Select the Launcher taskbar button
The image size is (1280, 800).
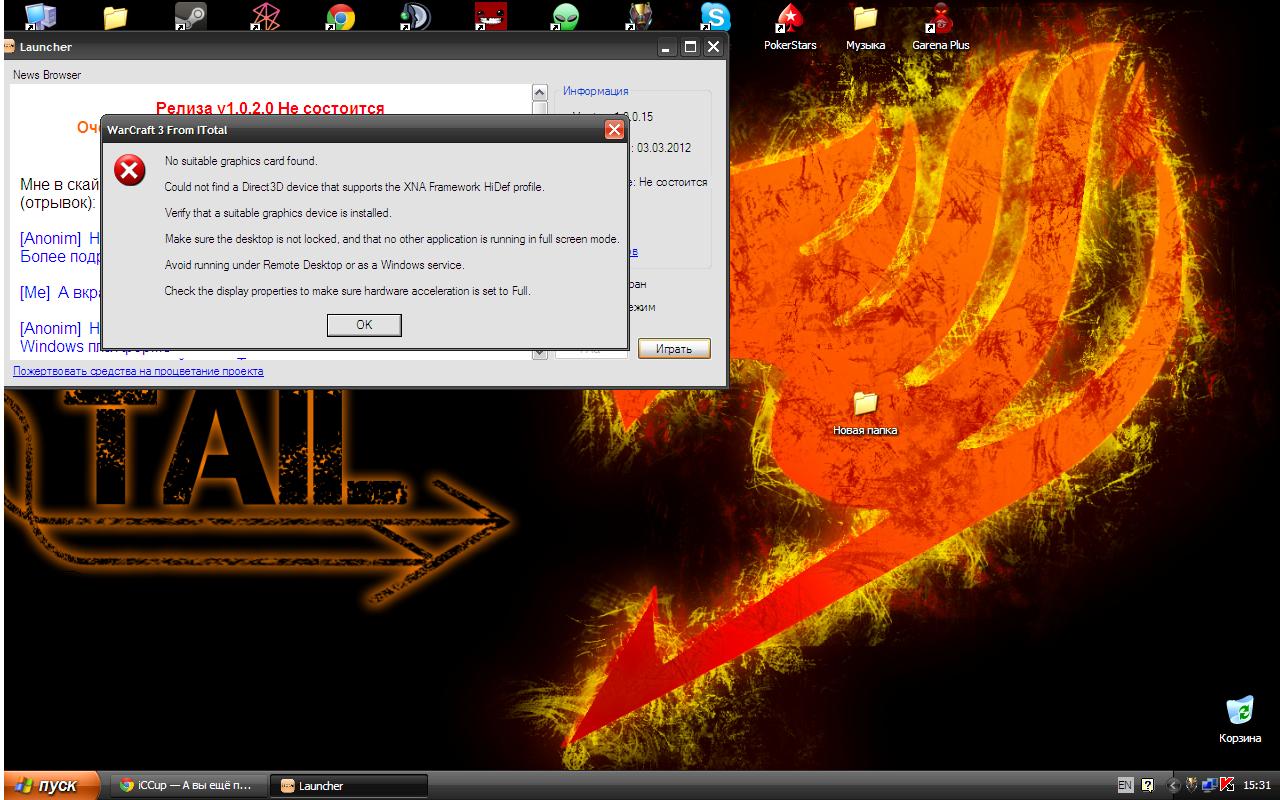tap(349, 786)
